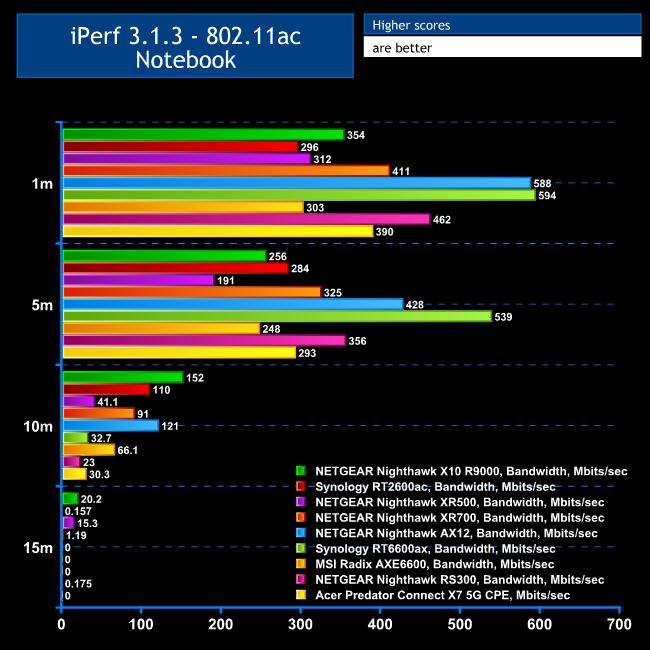
Task: Click the purple Nighthawk XR500 legend swatch
Action: (301, 502)
